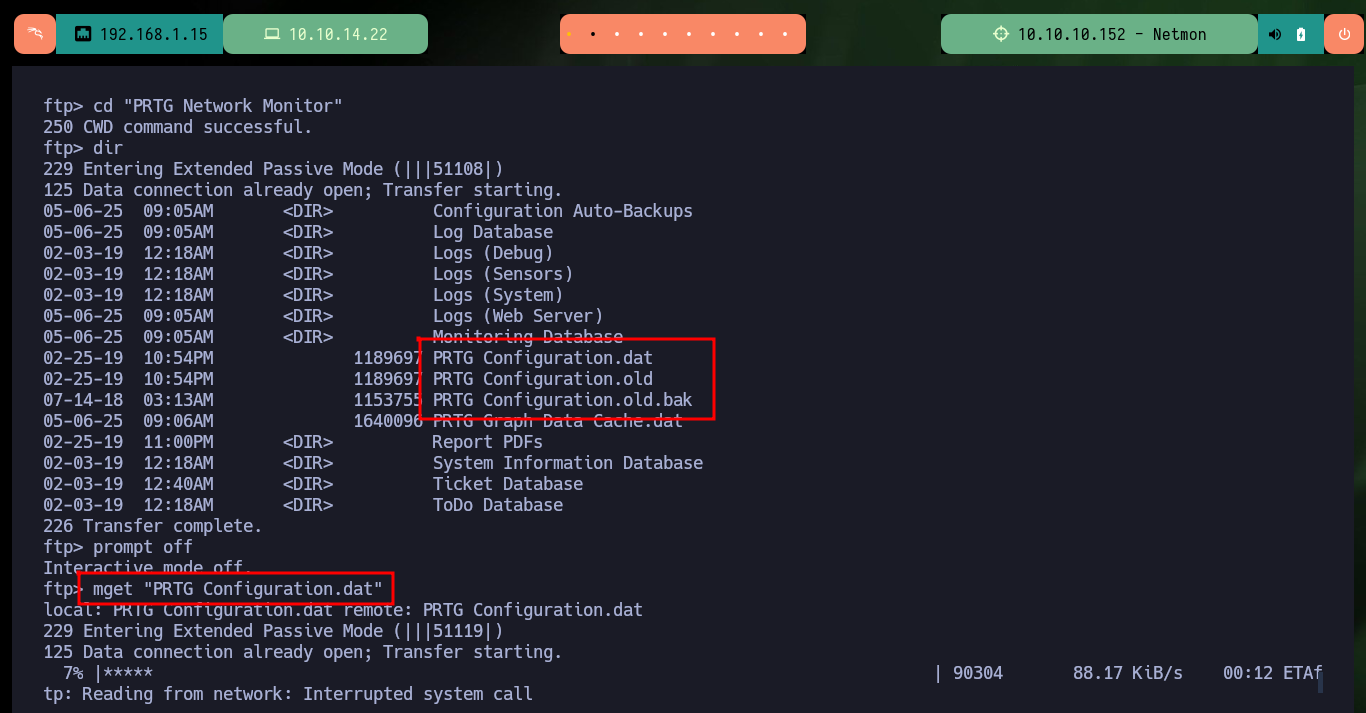Click the 'Monitoring Database' directory name

tap(528, 337)
